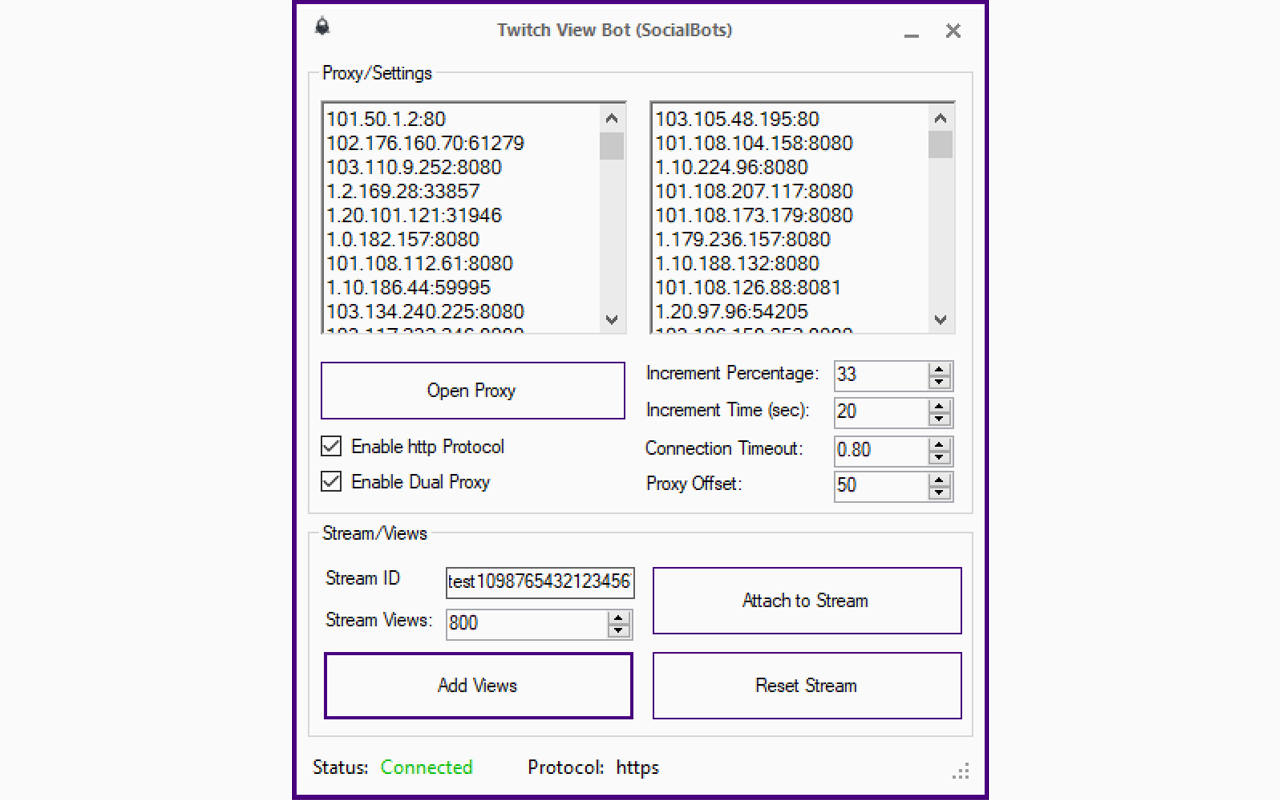Click up arrow of left proxy list scrollbar
Image resolution: width=1280 pixels, height=800 pixels.
click(612, 118)
